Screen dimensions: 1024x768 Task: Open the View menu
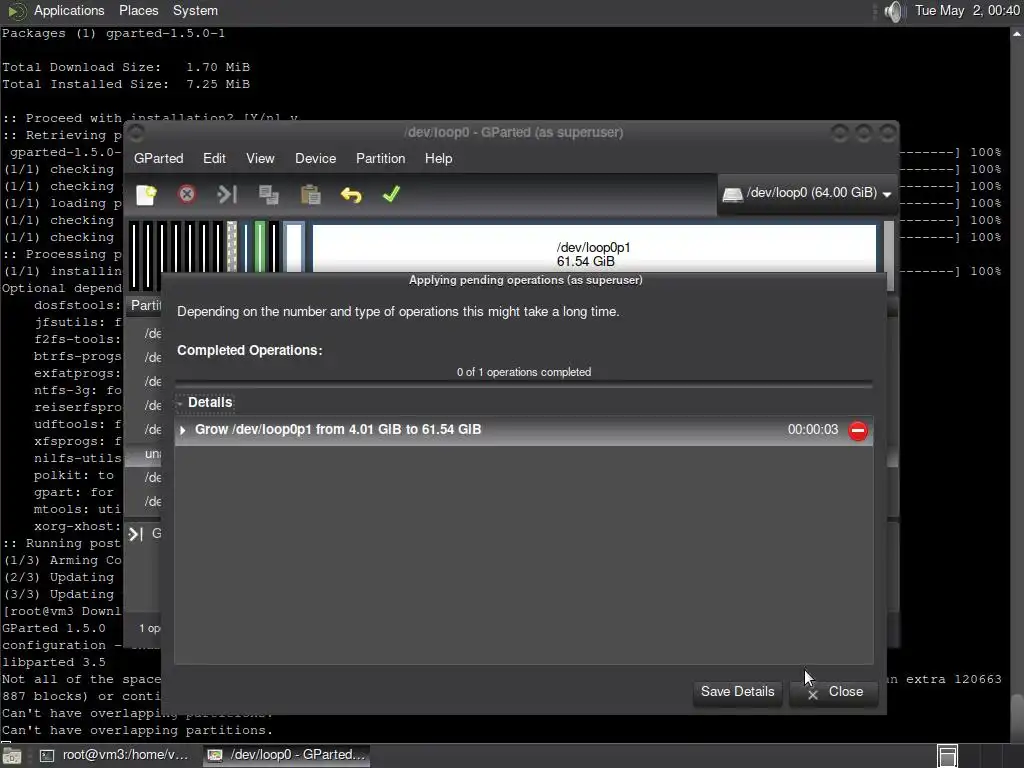(x=260, y=159)
